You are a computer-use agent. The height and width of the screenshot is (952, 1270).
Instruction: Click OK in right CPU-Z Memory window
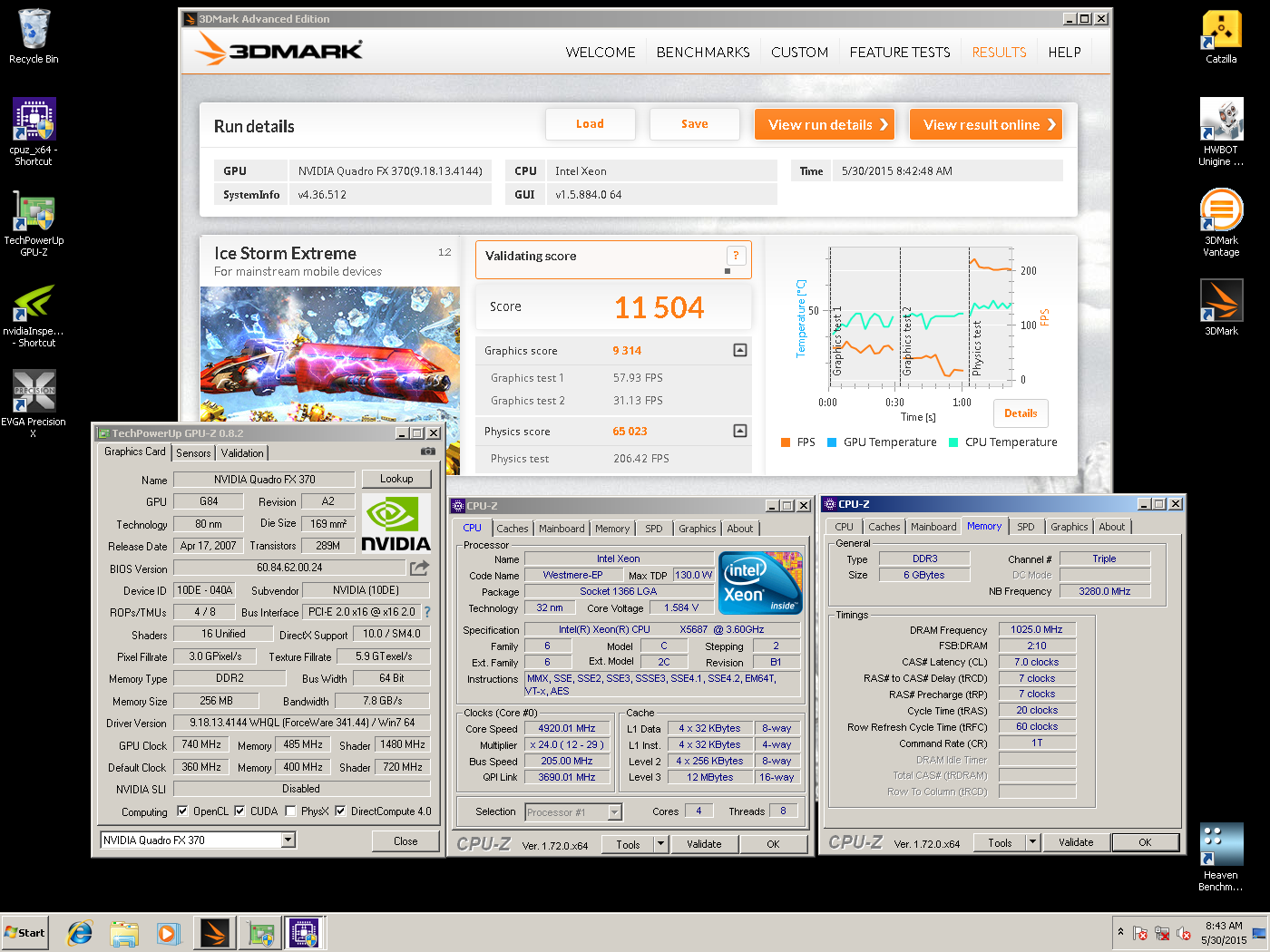pos(1145,842)
